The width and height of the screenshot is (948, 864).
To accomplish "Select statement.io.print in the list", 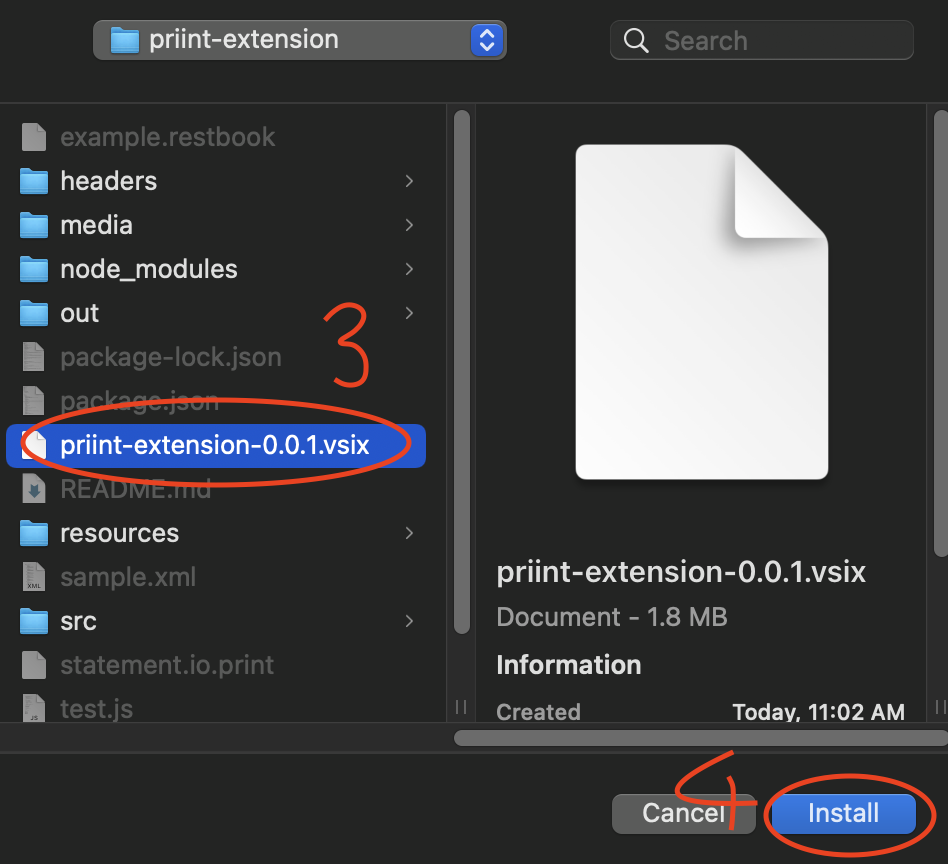I will [216, 665].
